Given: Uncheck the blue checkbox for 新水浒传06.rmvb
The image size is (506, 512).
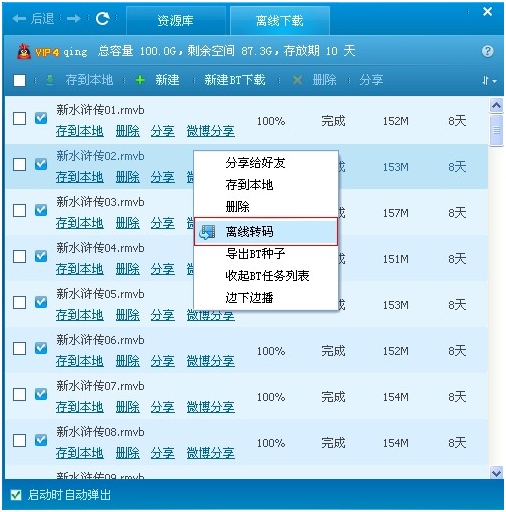Looking at the screenshot, I should [41, 348].
